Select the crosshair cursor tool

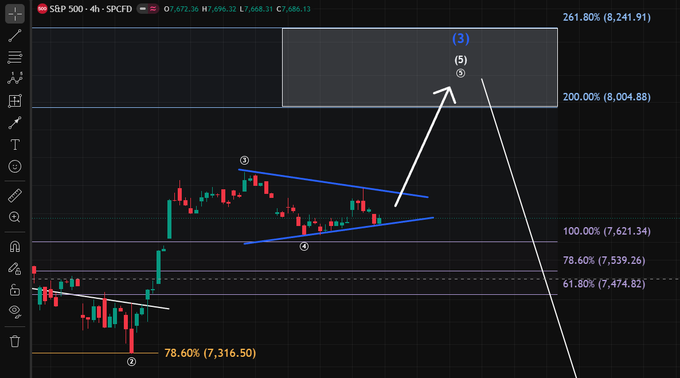[15, 13]
